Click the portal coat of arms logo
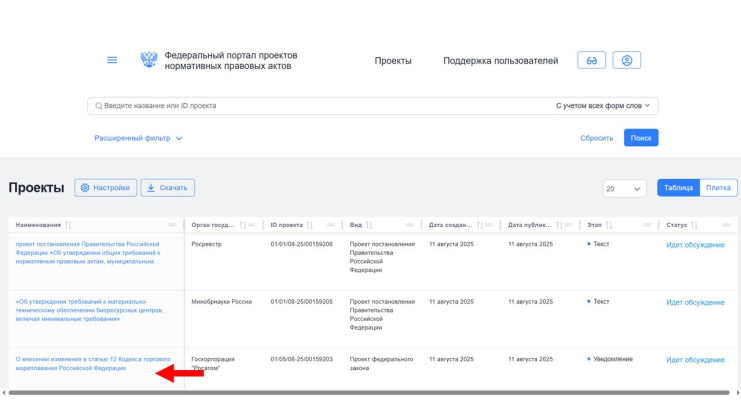The height and width of the screenshot is (417, 741). coord(148,60)
